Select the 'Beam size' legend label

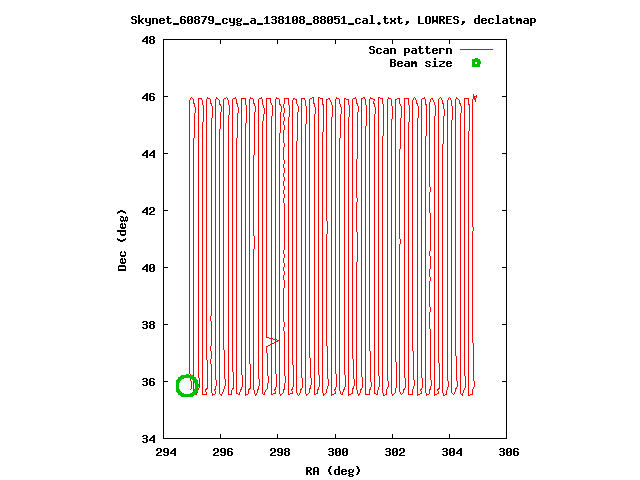coord(420,63)
